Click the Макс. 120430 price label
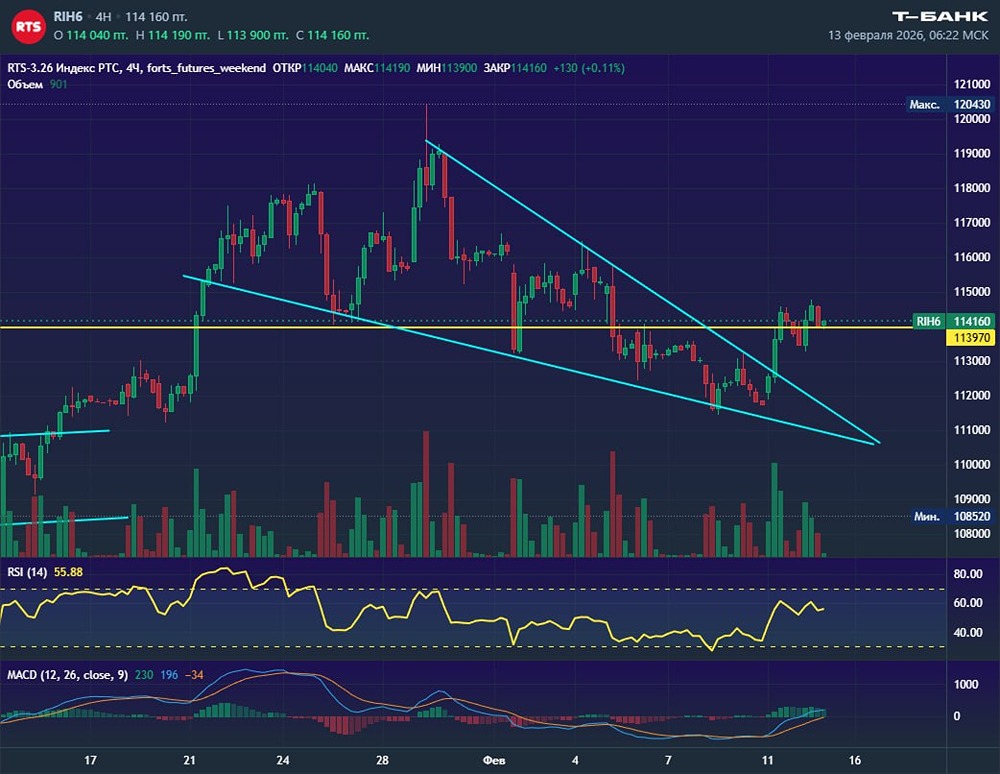The height and width of the screenshot is (774, 1000). pos(950,105)
